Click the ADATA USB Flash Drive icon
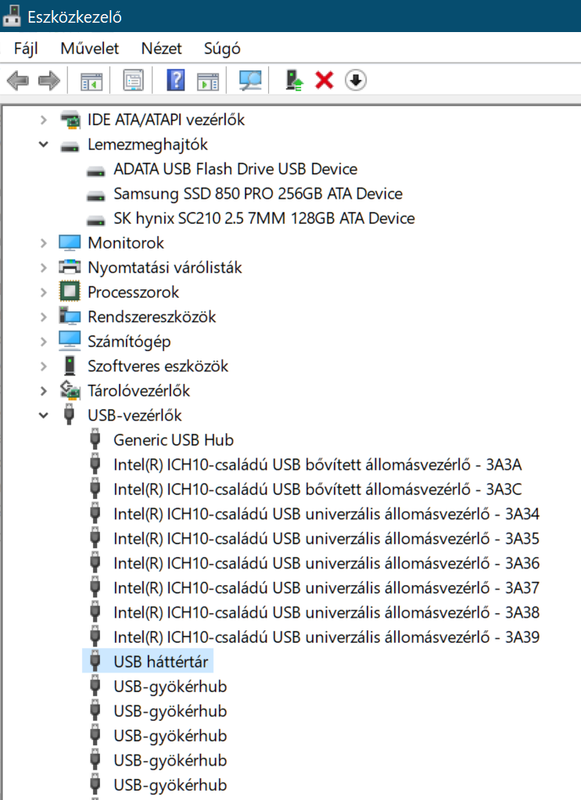This screenshot has height=800, width=581. (96, 171)
